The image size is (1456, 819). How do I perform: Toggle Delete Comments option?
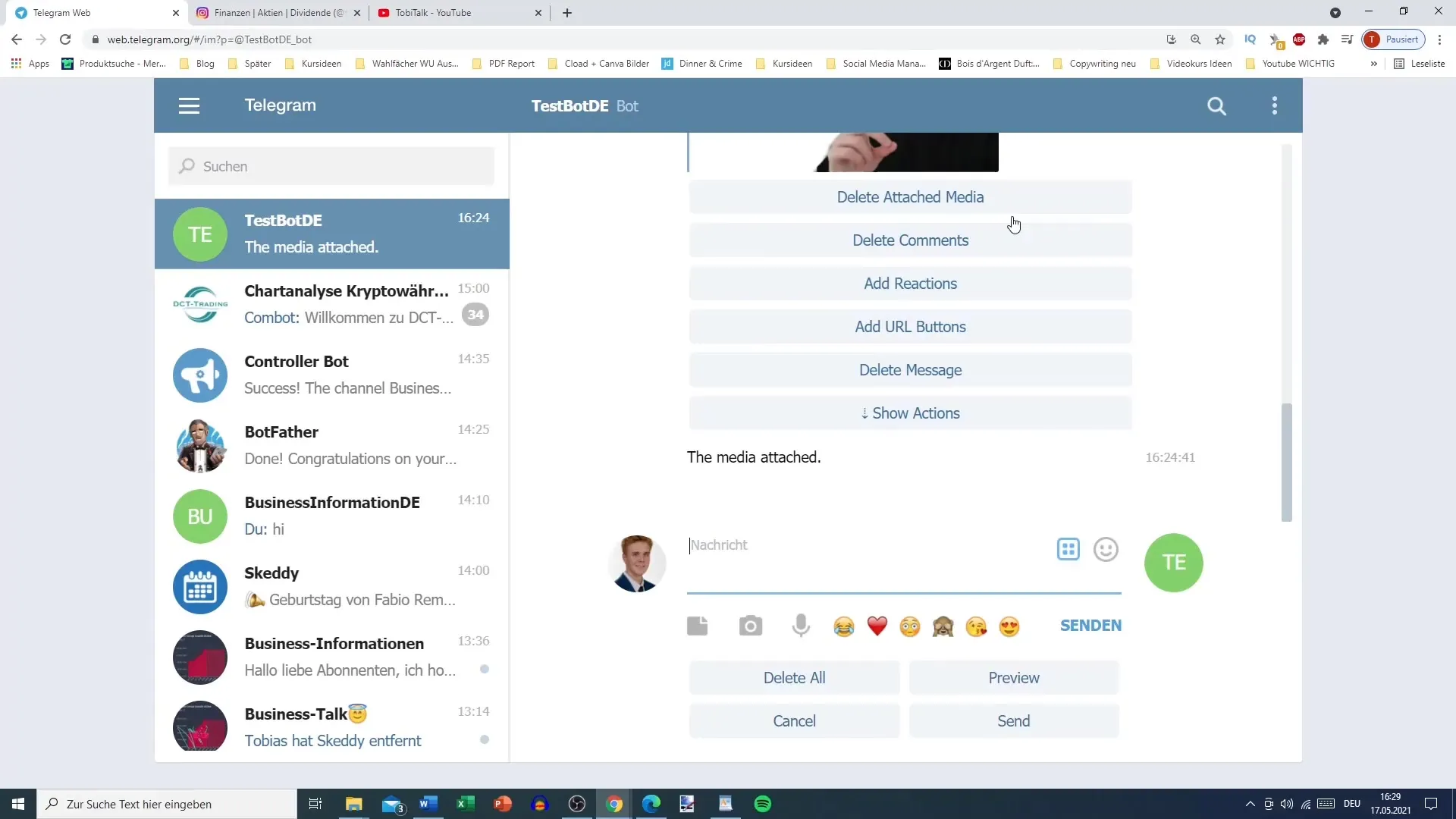(910, 240)
